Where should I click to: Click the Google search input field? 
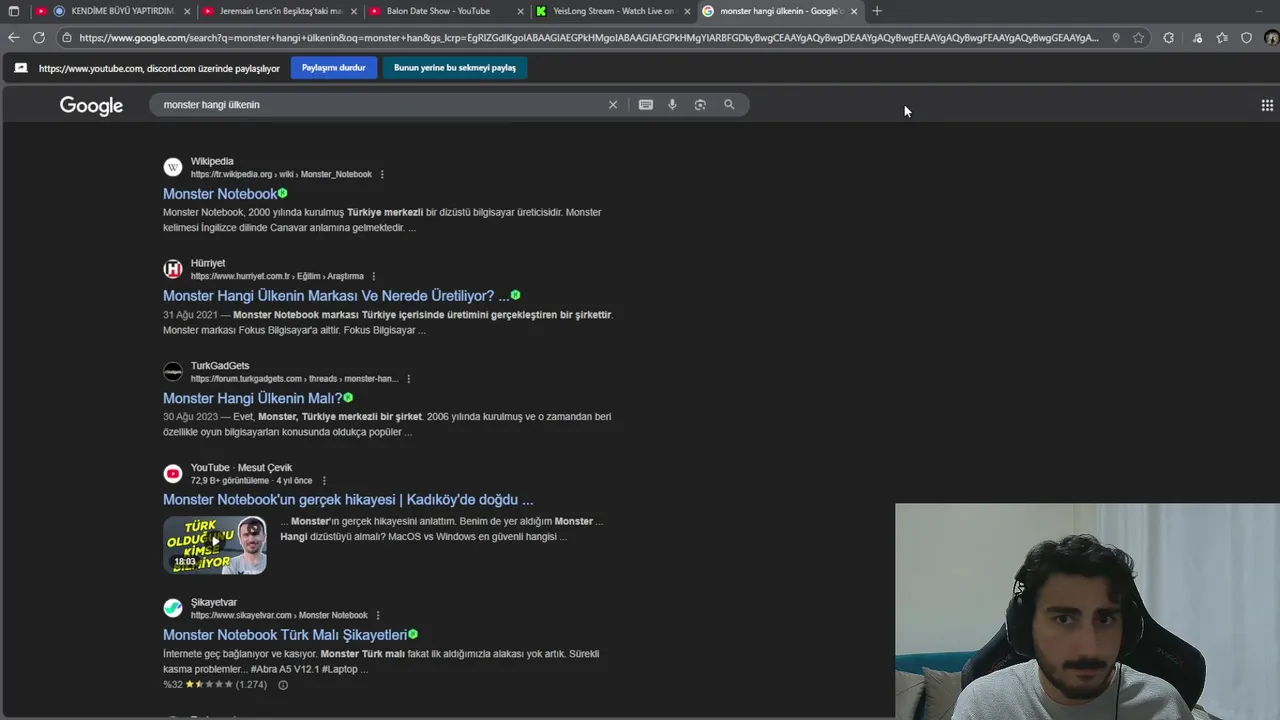380,105
